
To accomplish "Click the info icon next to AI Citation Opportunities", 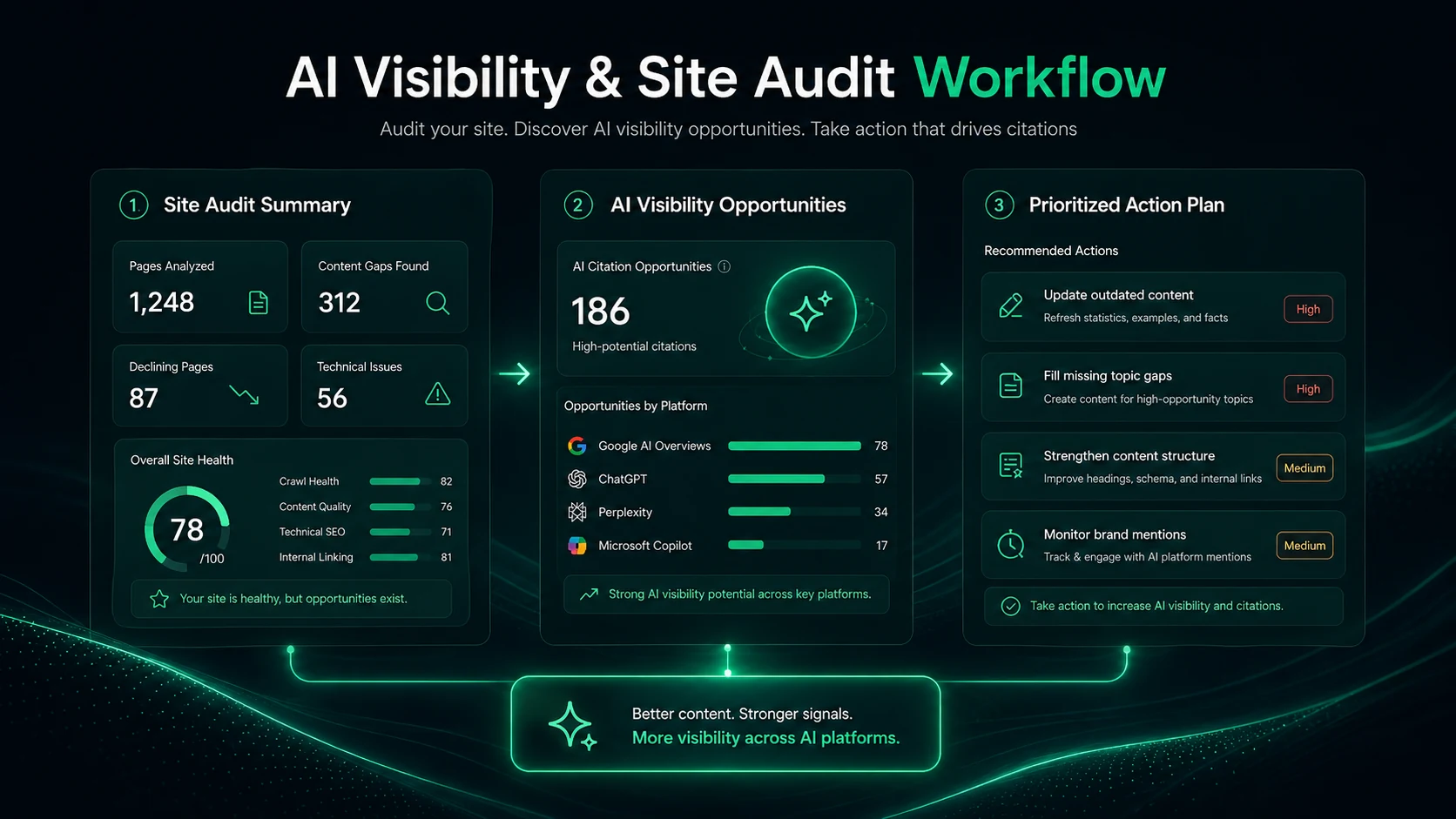I will pyautogui.click(x=725, y=266).
